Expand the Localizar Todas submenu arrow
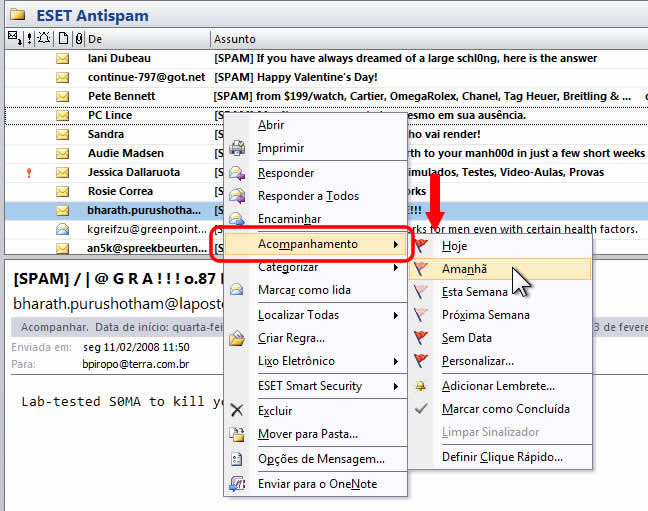Viewport: 648px width, 511px height. coord(395,315)
